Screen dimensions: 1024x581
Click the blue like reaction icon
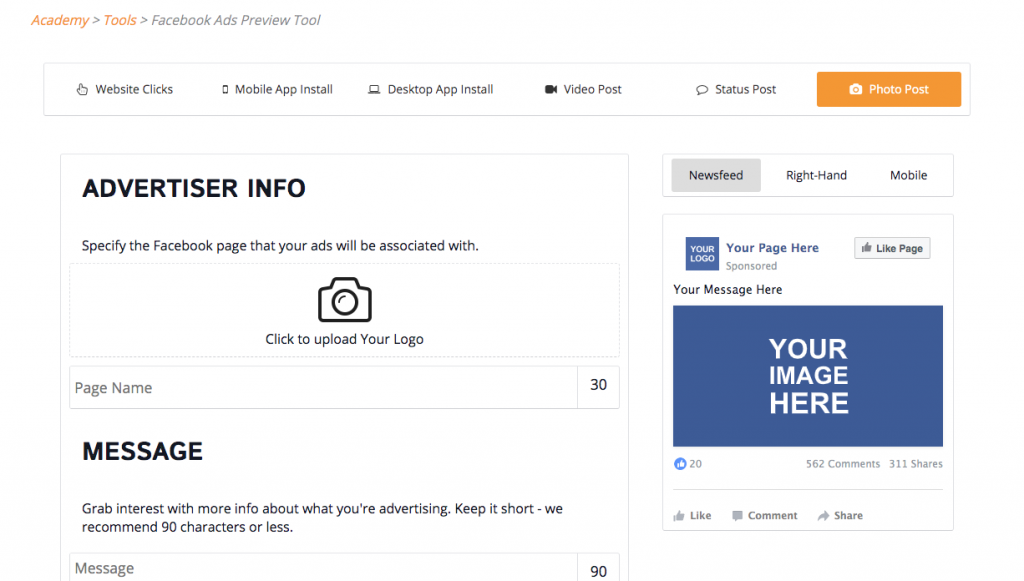(x=680, y=464)
